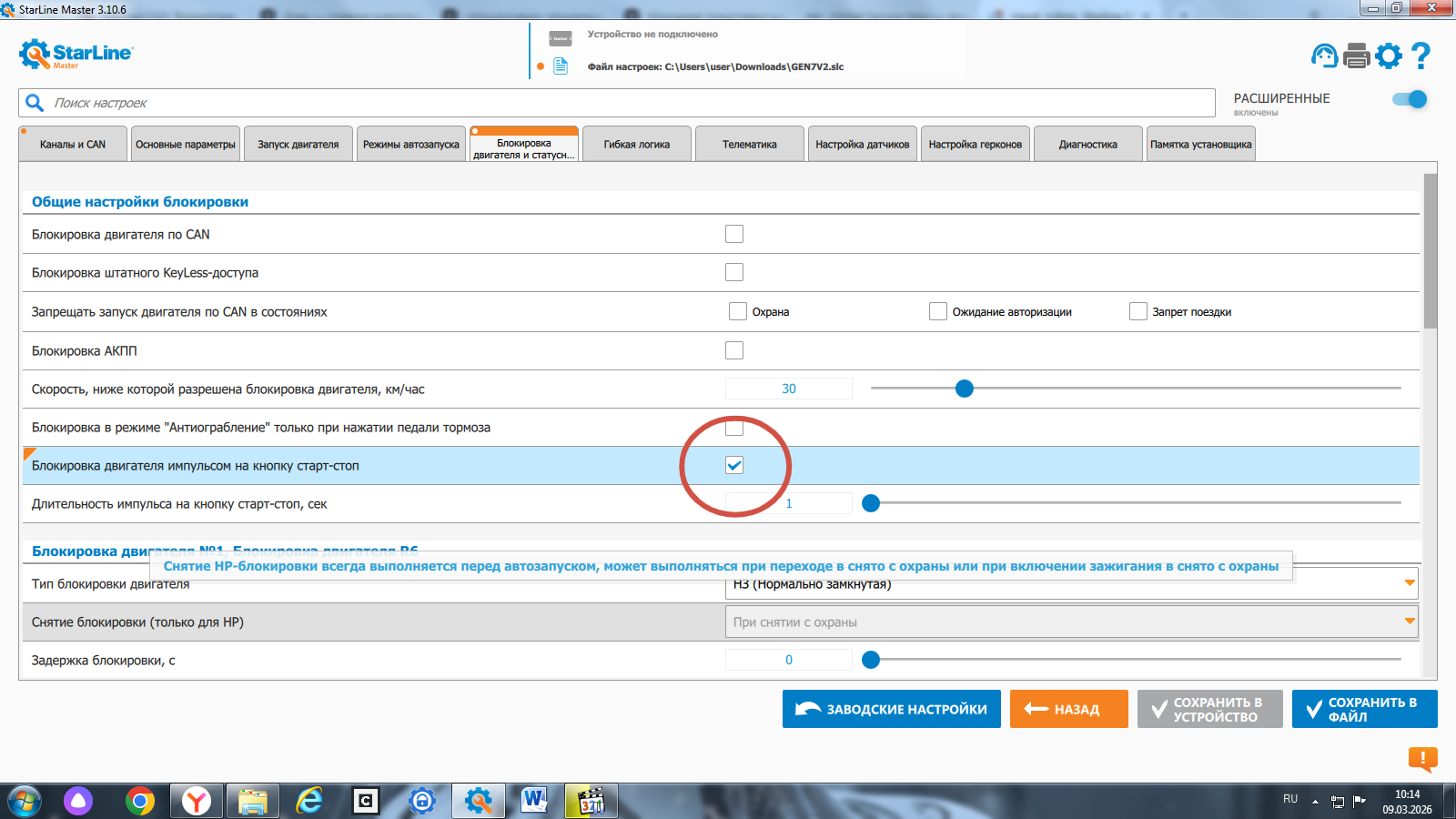Click the ЗАВОДСКИЕ НАСТРОЙКИ button
This screenshot has width=1456, height=819.
point(891,709)
